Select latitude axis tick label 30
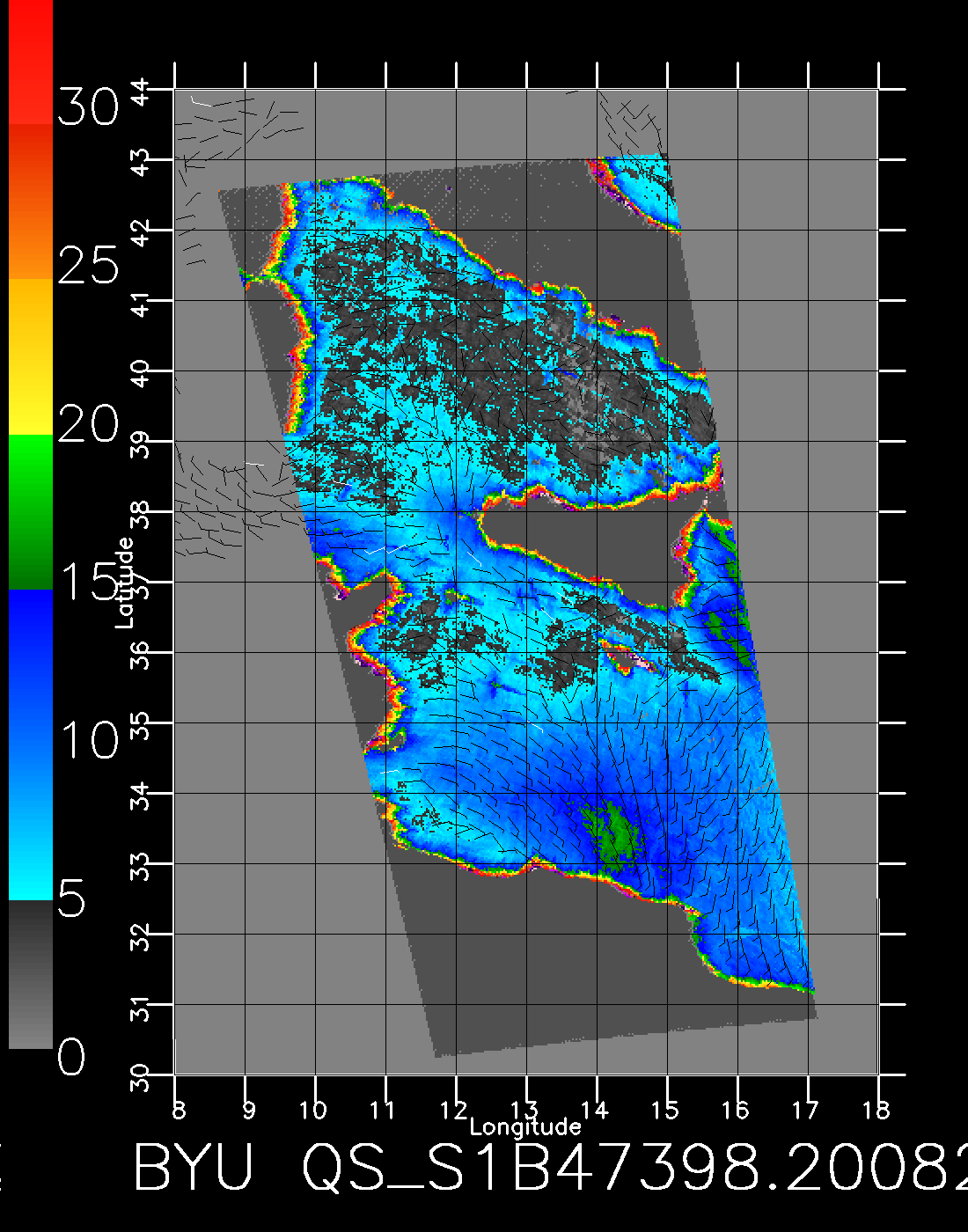Screen dimensions: 968x1232 coord(141,1076)
